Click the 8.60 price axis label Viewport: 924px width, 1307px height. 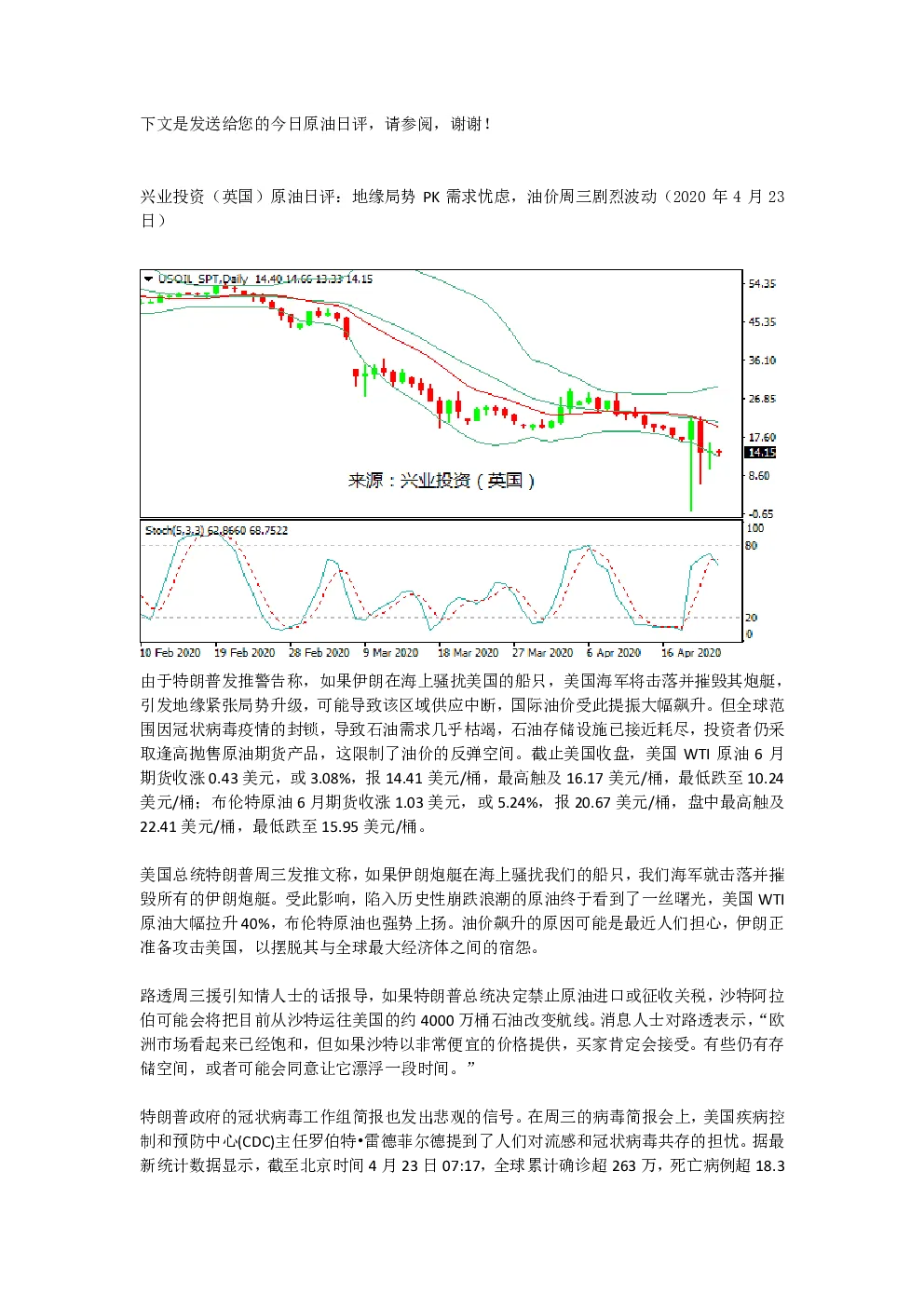(x=759, y=476)
